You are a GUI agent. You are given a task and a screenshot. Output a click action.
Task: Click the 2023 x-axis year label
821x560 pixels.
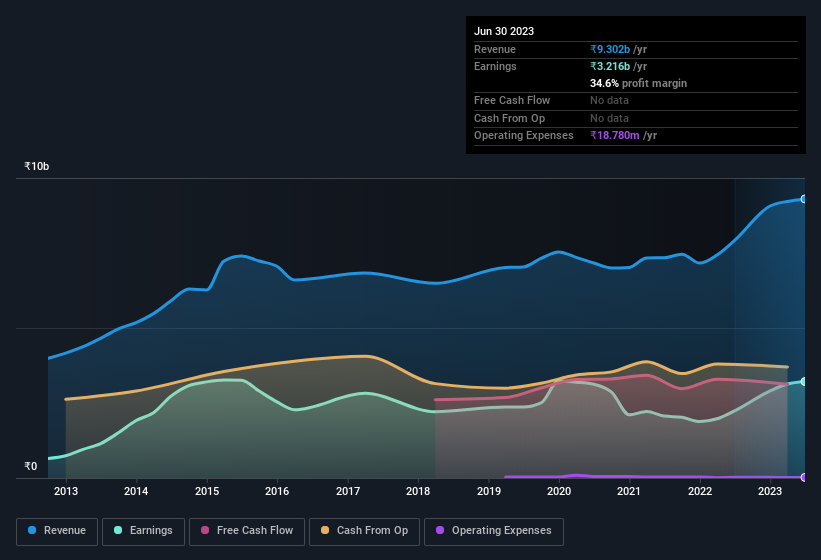point(770,491)
